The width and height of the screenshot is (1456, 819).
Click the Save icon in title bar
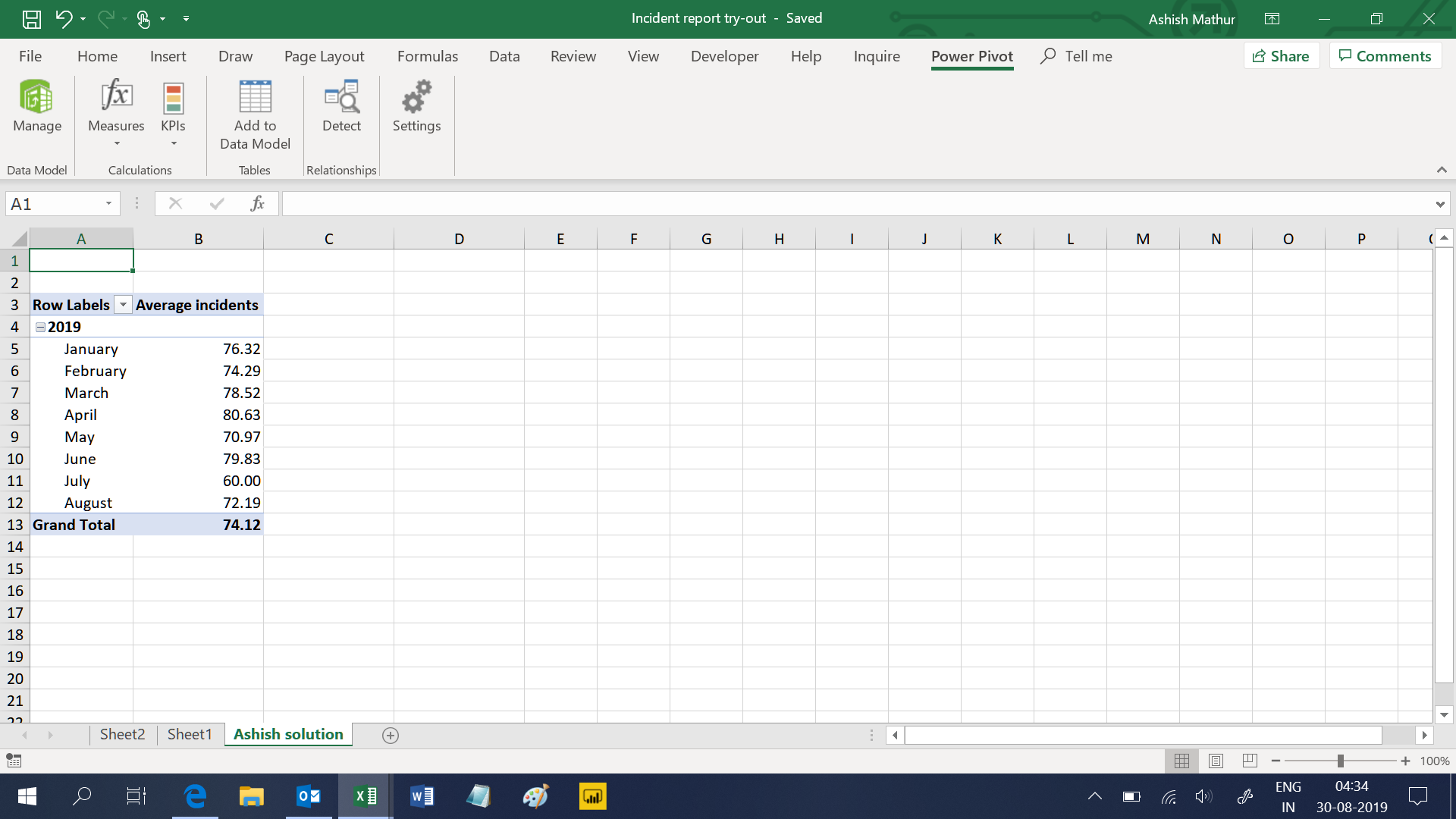tap(31, 18)
